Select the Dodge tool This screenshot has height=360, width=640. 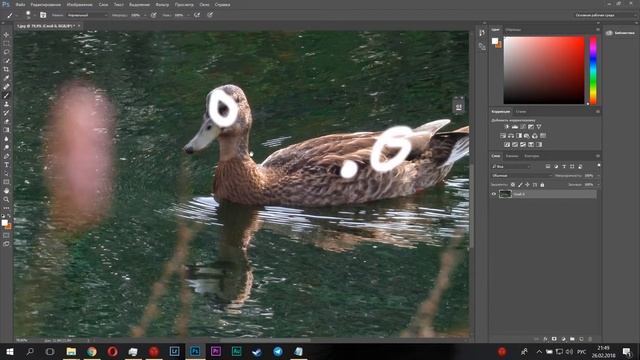click(x=6, y=147)
